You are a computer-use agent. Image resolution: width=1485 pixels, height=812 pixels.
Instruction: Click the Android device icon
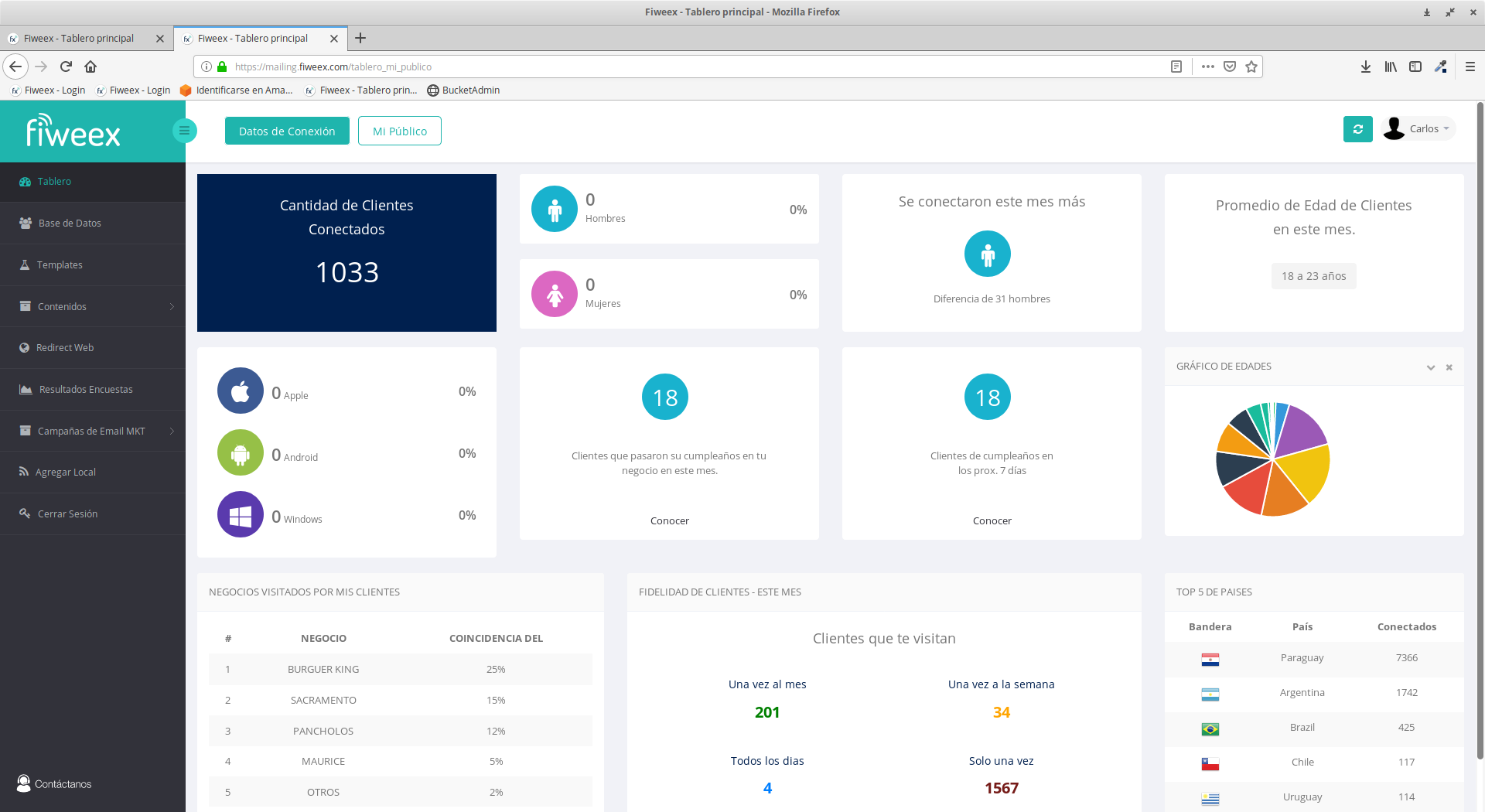pyautogui.click(x=241, y=453)
